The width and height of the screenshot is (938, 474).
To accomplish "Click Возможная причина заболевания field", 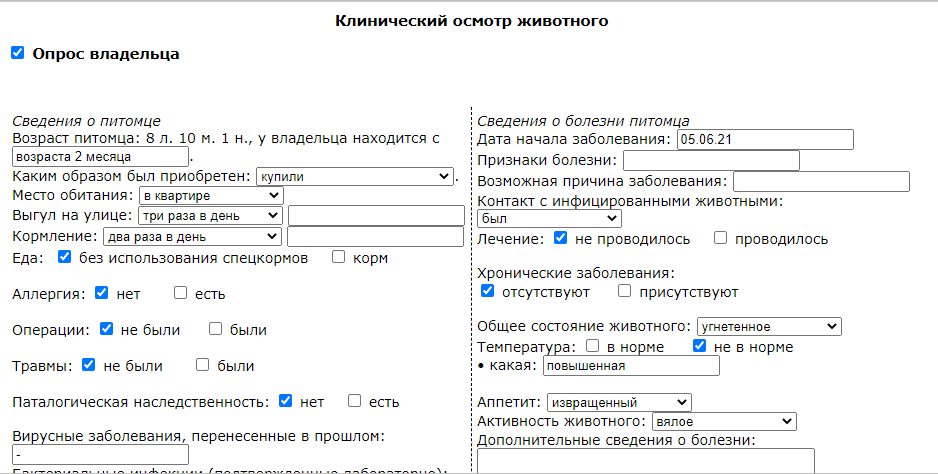I will pos(821,181).
